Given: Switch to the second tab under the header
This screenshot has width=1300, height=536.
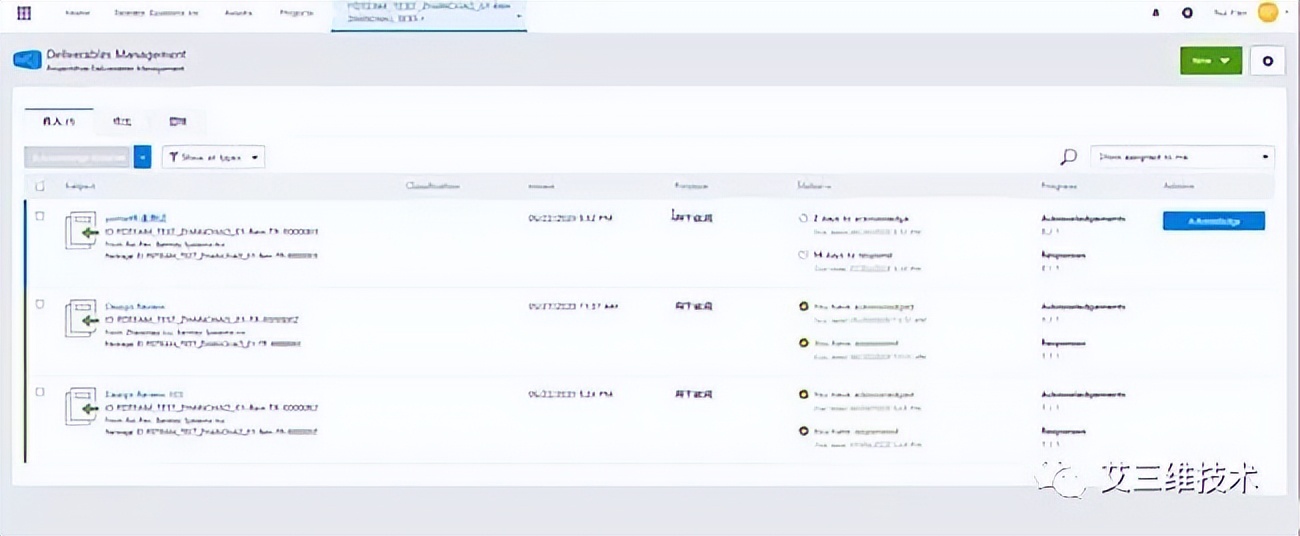Looking at the screenshot, I should (122, 121).
